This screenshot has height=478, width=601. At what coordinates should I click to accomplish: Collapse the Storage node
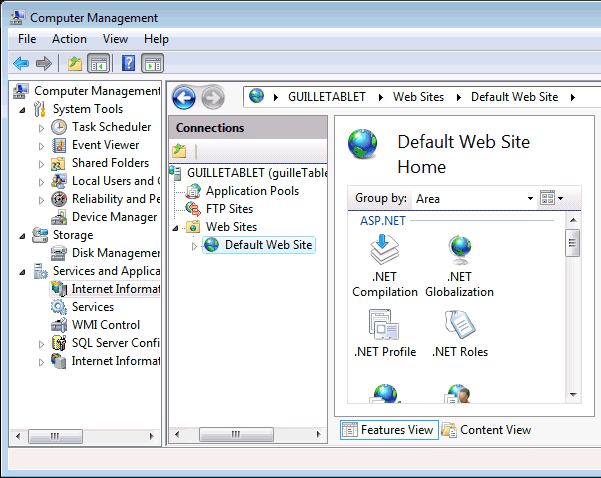tap(23, 236)
